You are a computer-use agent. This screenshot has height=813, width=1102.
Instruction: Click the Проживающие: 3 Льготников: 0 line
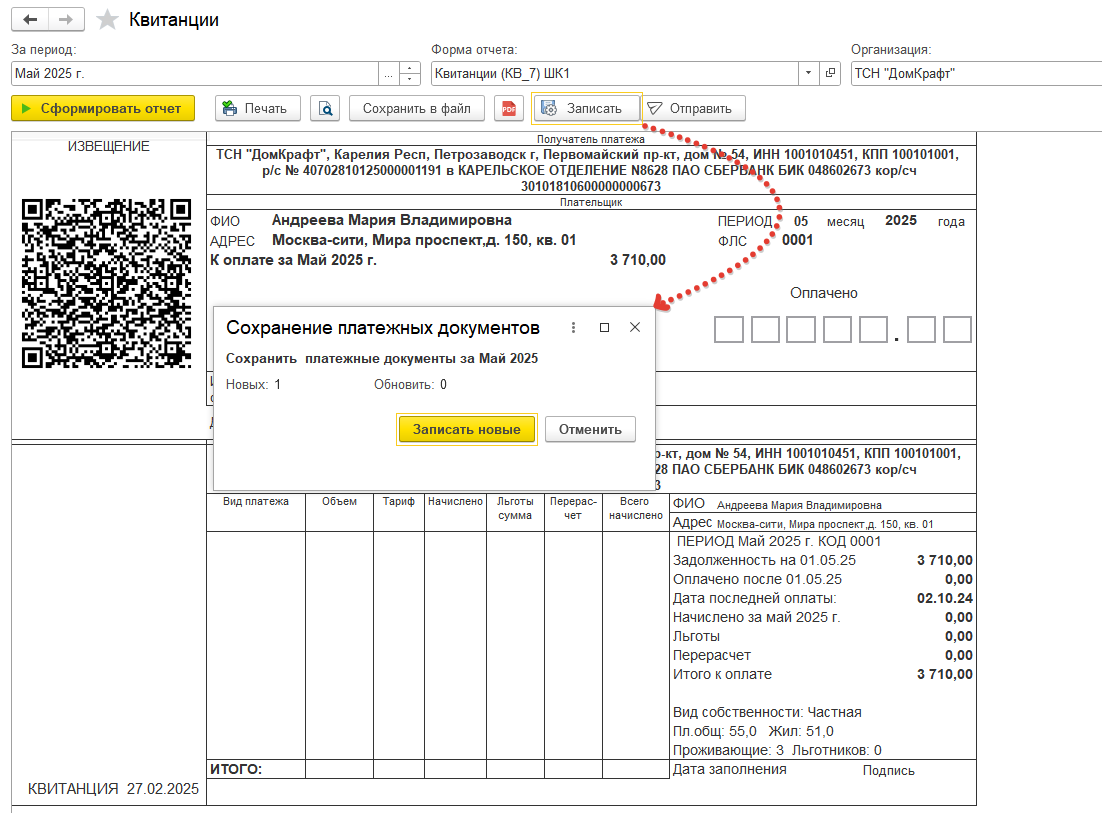(777, 750)
